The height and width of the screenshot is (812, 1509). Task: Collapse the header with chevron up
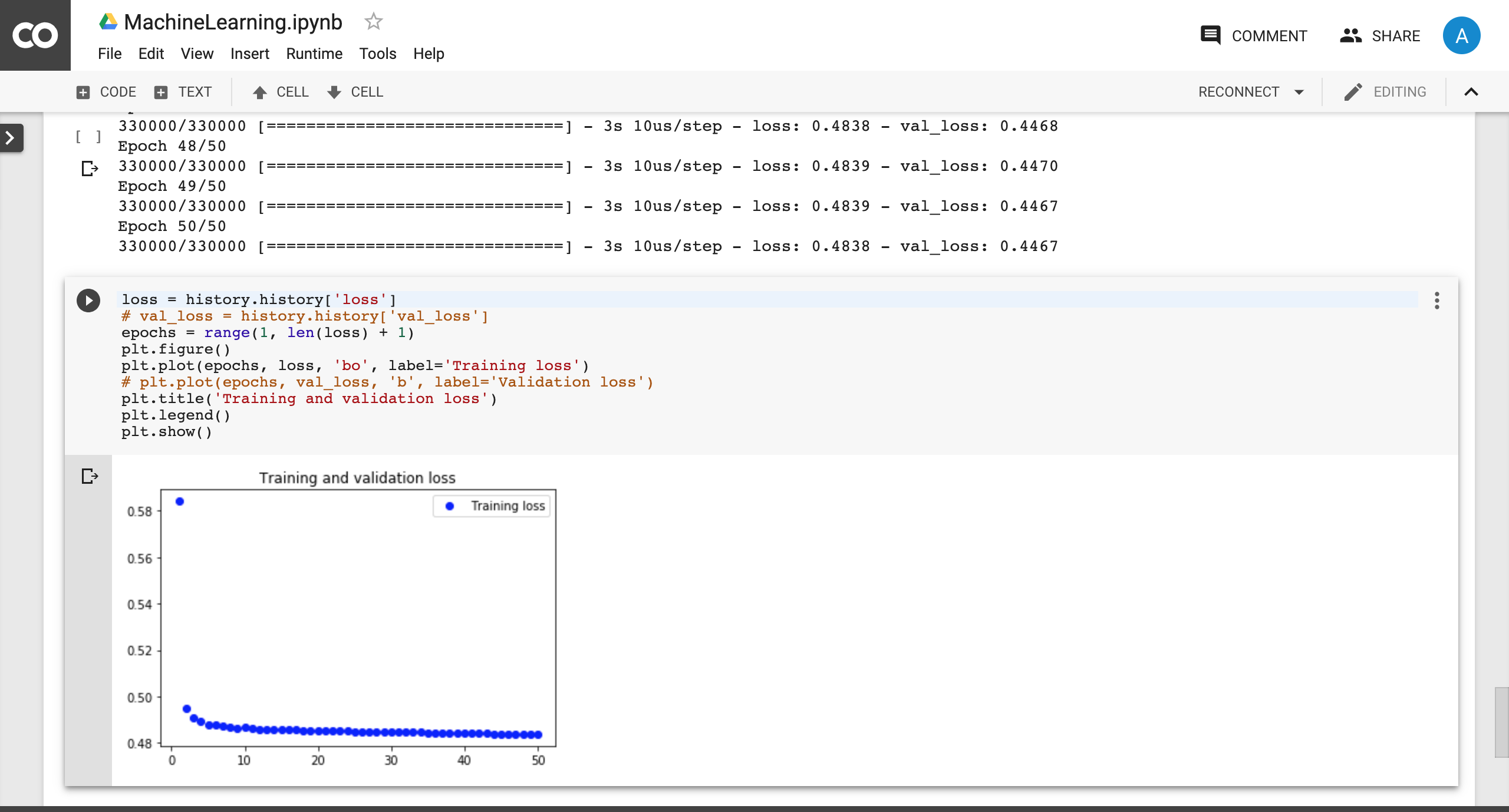pos(1471,92)
